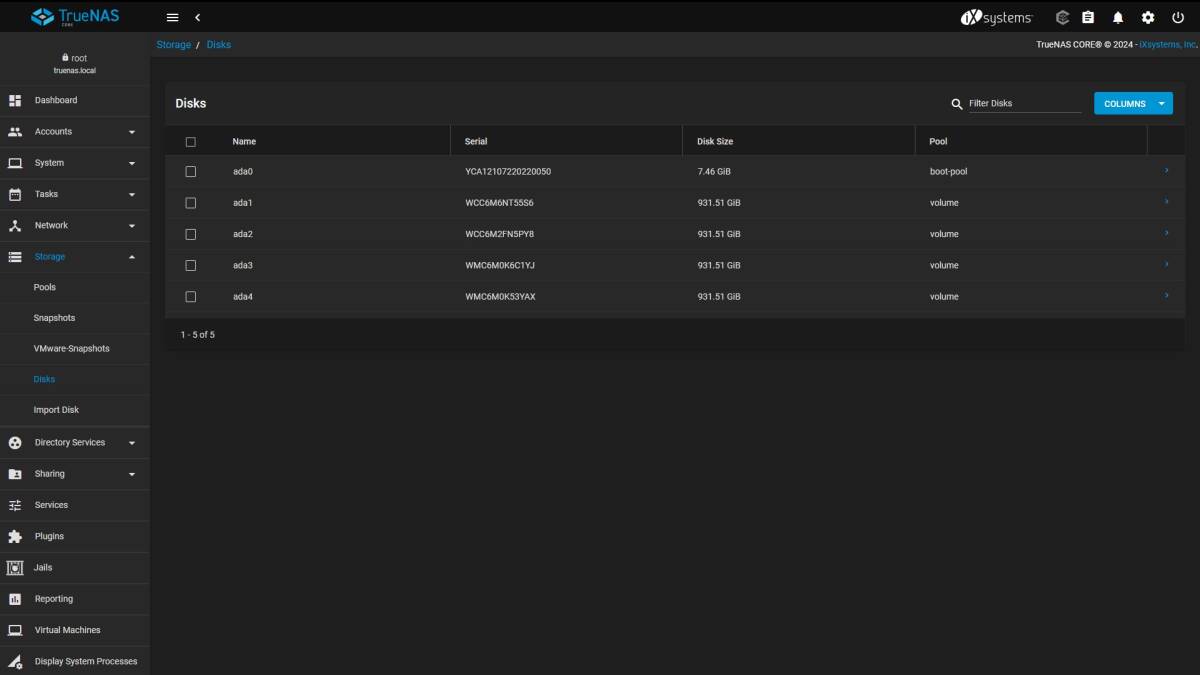
Task: Expand the Network menu arrow
Action: point(132,226)
